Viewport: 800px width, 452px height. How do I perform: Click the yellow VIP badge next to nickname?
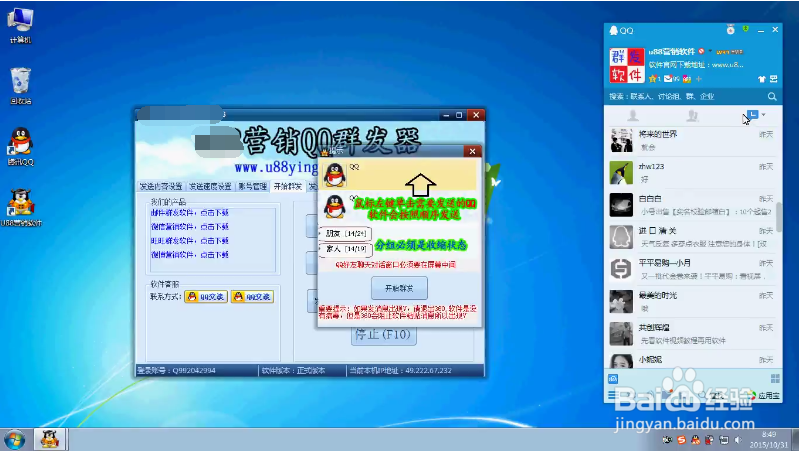(730, 52)
